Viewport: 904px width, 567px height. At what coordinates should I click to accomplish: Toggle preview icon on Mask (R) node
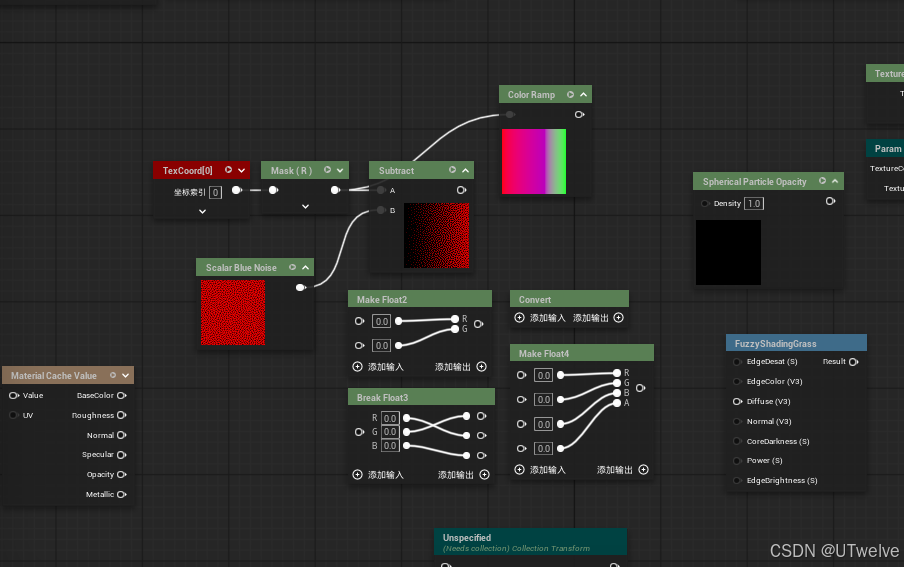(327, 170)
